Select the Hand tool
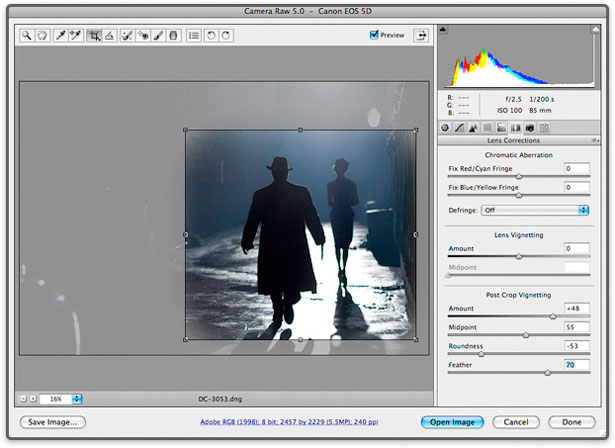Image resolution: width=615 pixels, height=448 pixels. (x=42, y=34)
